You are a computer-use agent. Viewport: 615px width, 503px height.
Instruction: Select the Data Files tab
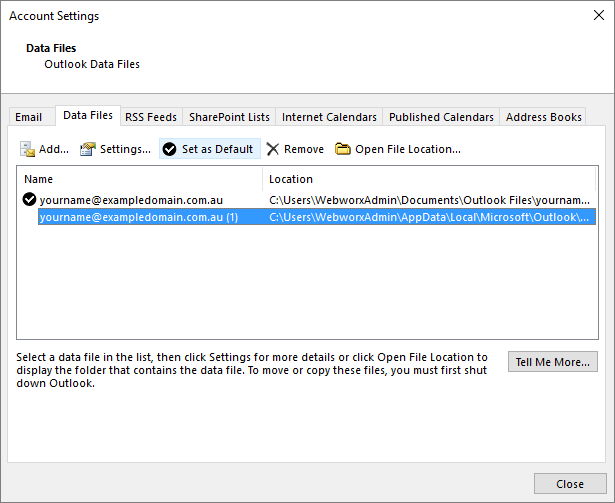(x=87, y=116)
